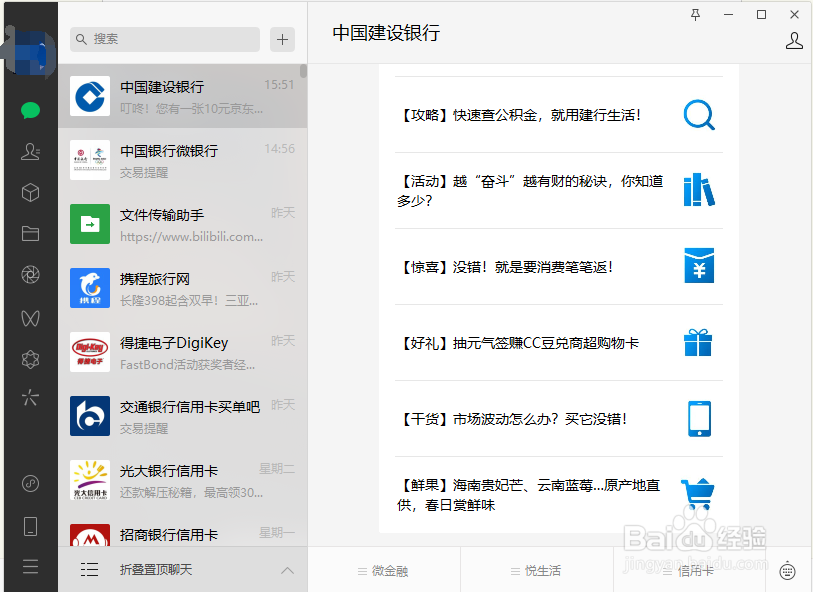Screen dimensions: 813x592
Task: Click the 交通银行 logo avatar
Action: tap(90, 416)
